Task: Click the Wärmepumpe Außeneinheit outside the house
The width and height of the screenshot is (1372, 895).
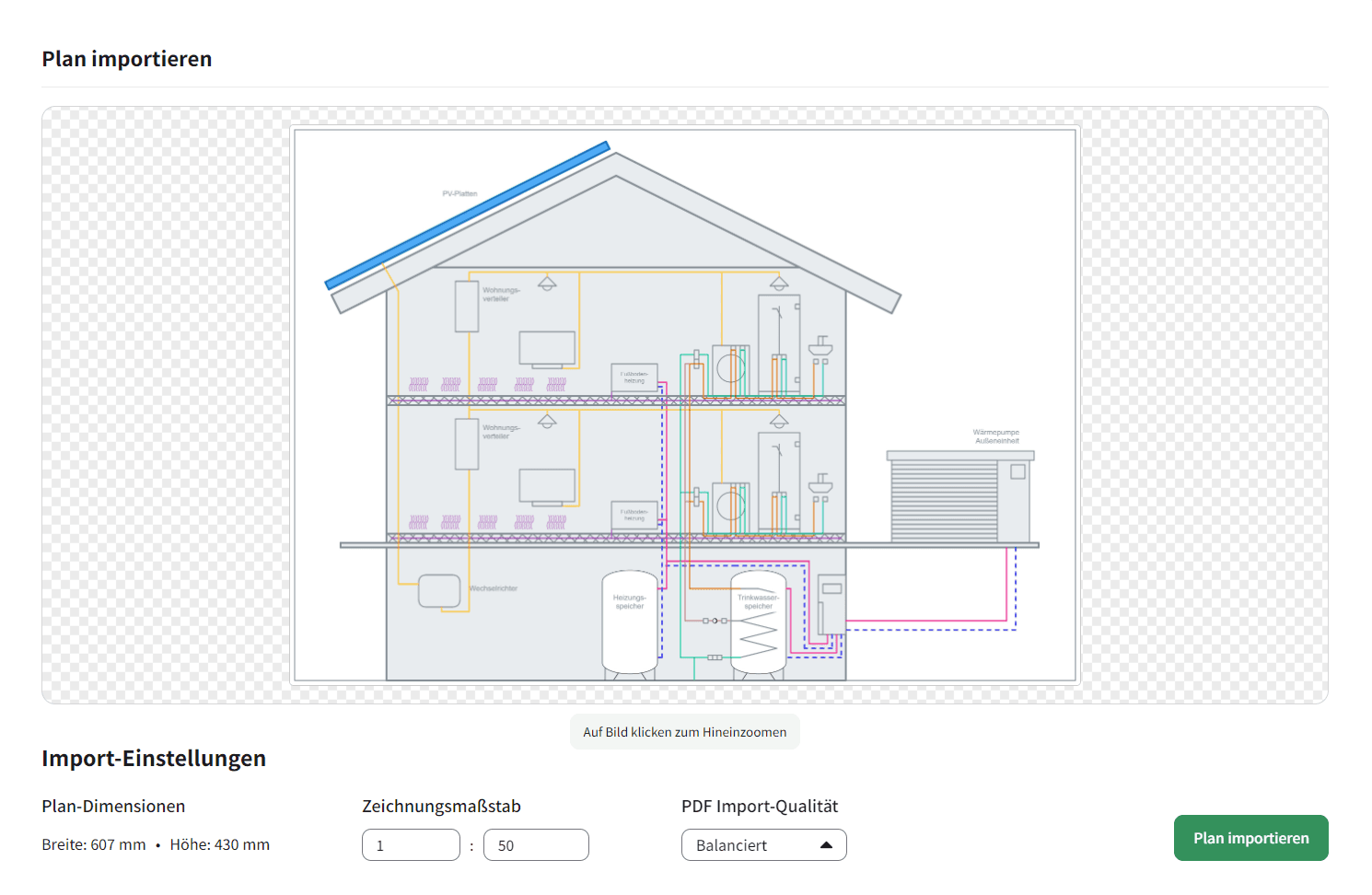Action: 959,497
